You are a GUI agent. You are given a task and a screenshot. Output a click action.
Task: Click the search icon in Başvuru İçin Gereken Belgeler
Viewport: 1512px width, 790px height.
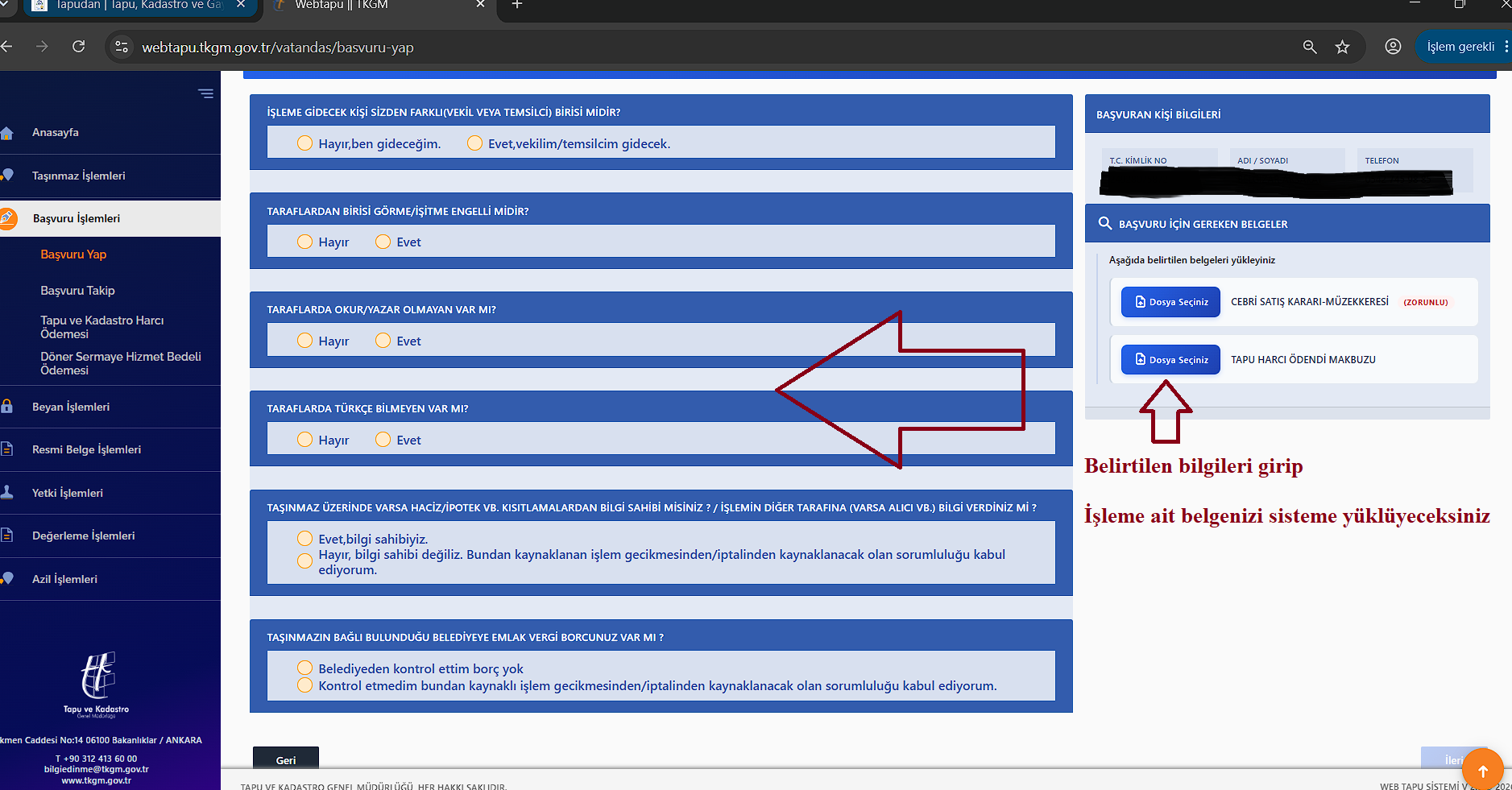1105,223
